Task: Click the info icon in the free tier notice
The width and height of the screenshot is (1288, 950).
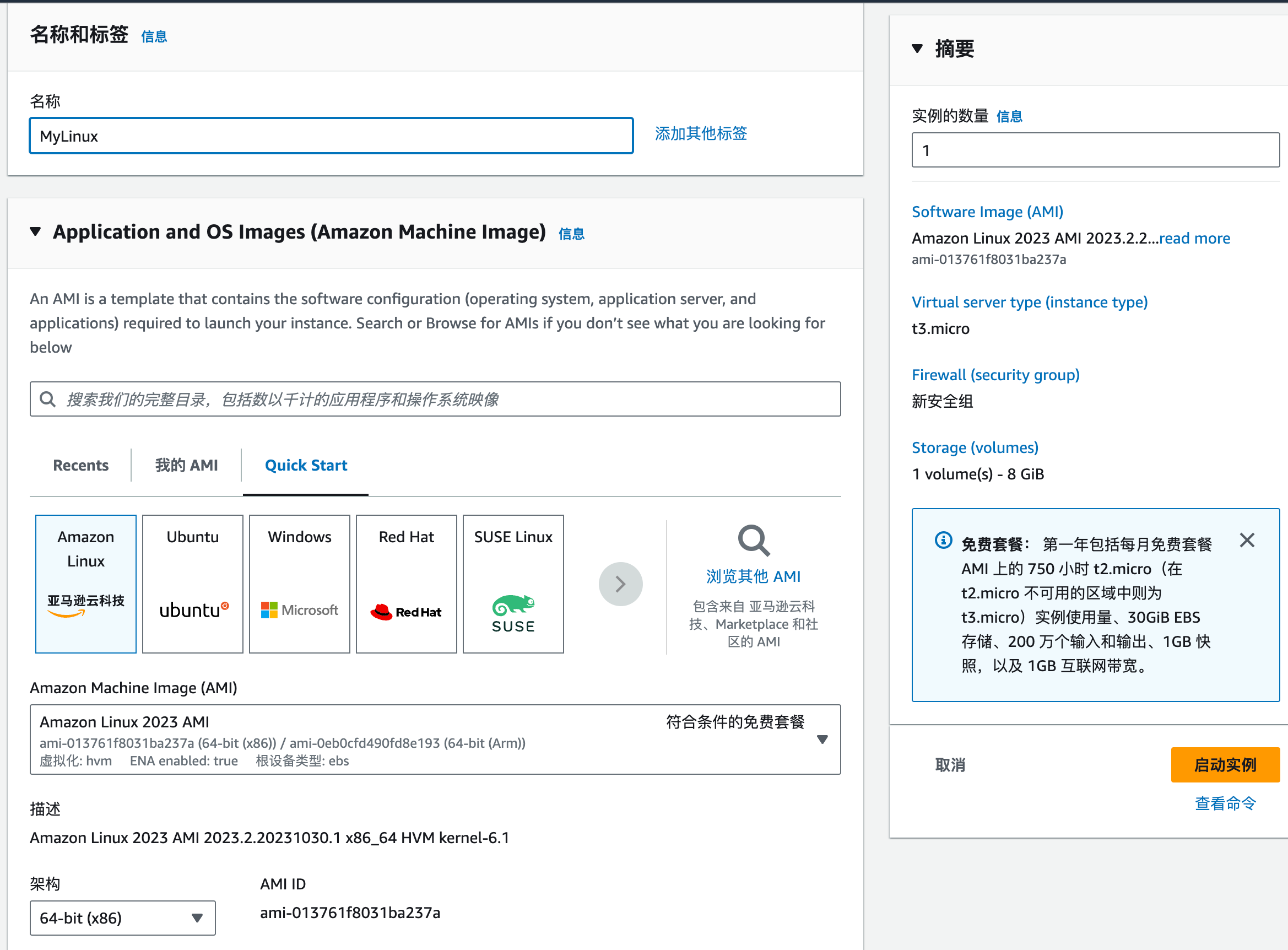Action: click(943, 540)
